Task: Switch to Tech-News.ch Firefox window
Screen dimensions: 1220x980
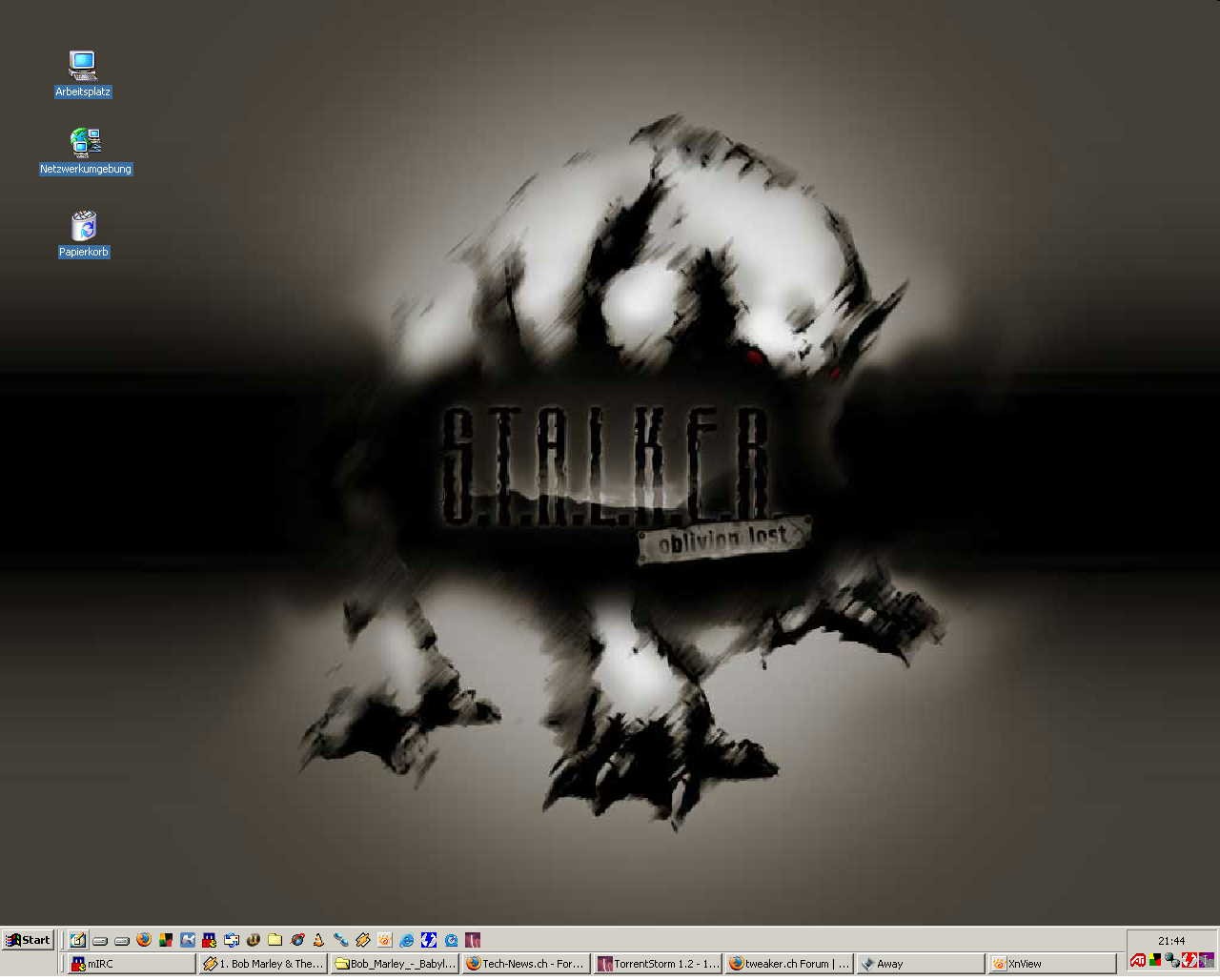Action: (525, 964)
